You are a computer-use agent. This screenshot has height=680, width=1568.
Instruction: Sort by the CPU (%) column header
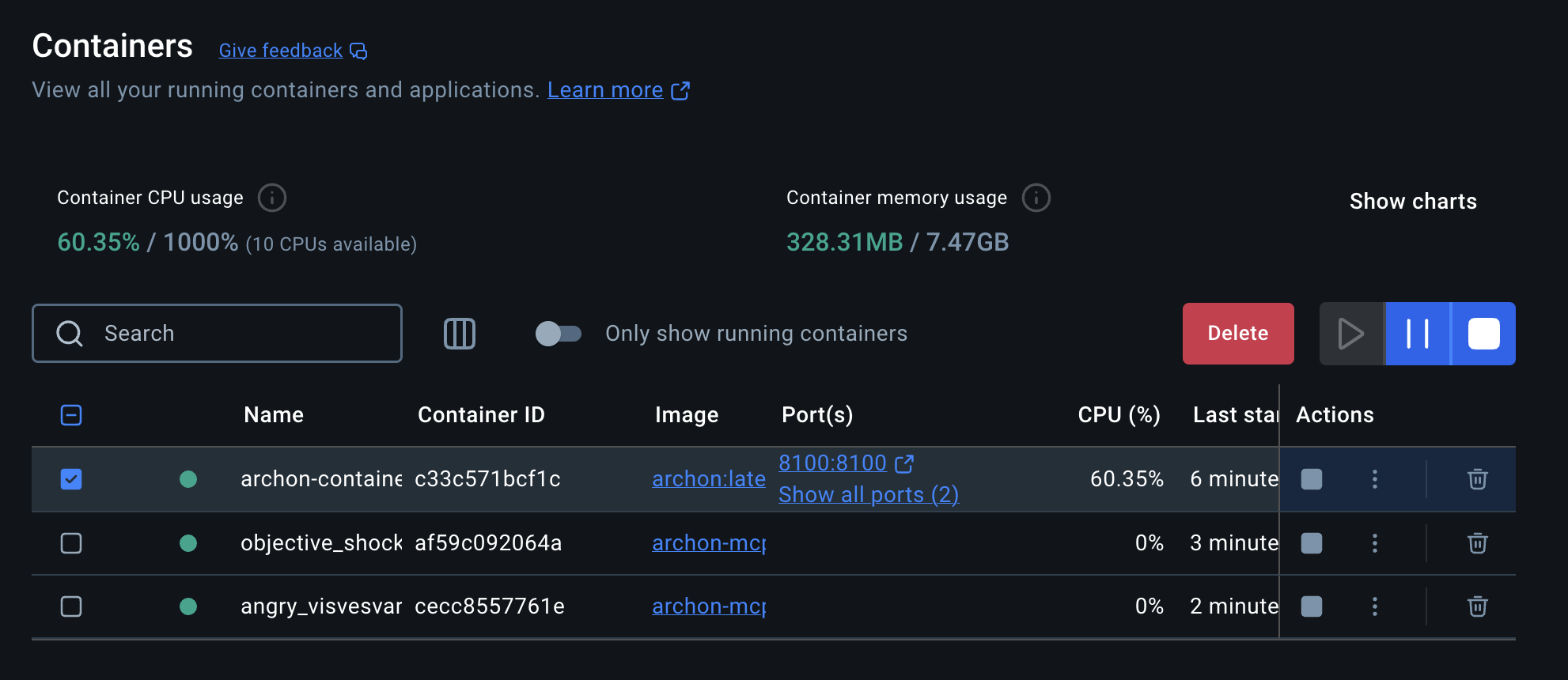[1118, 415]
